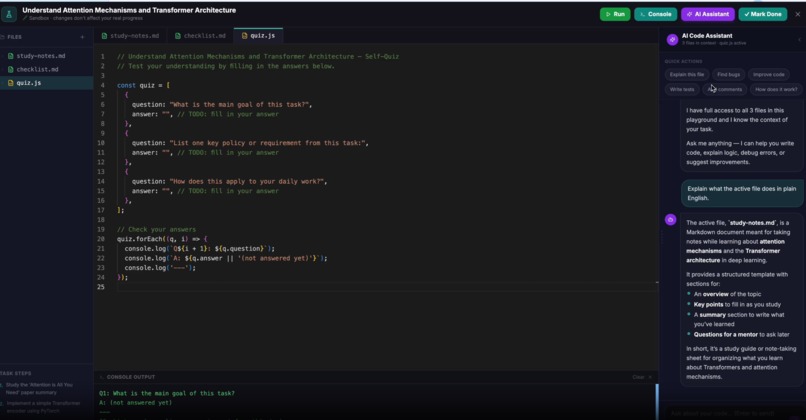Screen dimensions: 806x420
Task: Click the Write tests quick action
Action: pyautogui.click(x=682, y=89)
